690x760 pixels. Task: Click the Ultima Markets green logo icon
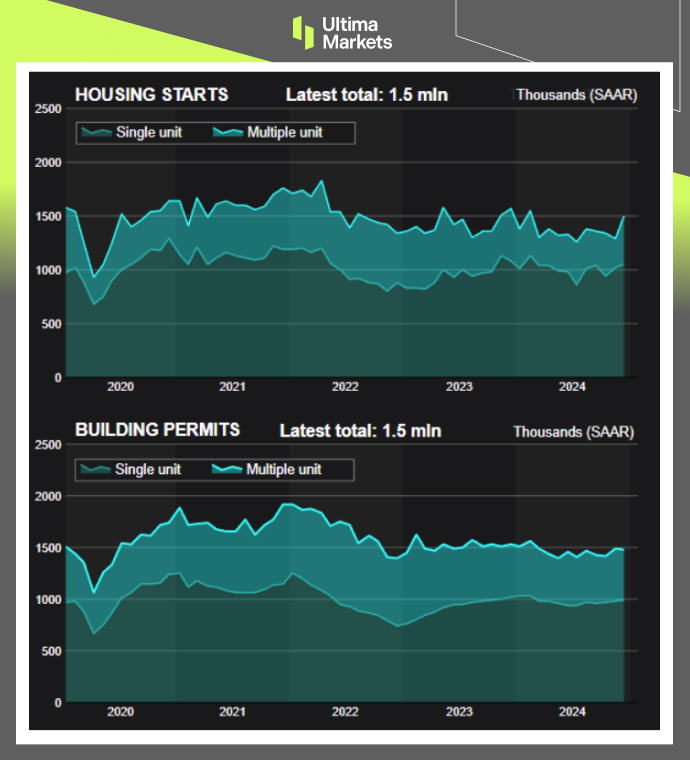(303, 31)
